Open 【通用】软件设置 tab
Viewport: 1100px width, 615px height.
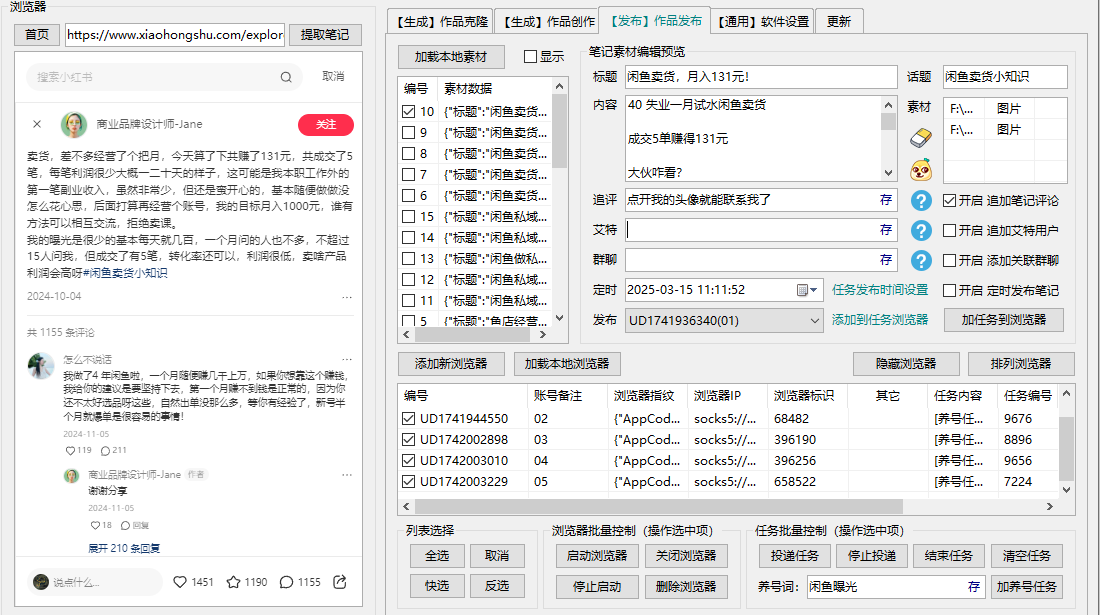coord(763,22)
